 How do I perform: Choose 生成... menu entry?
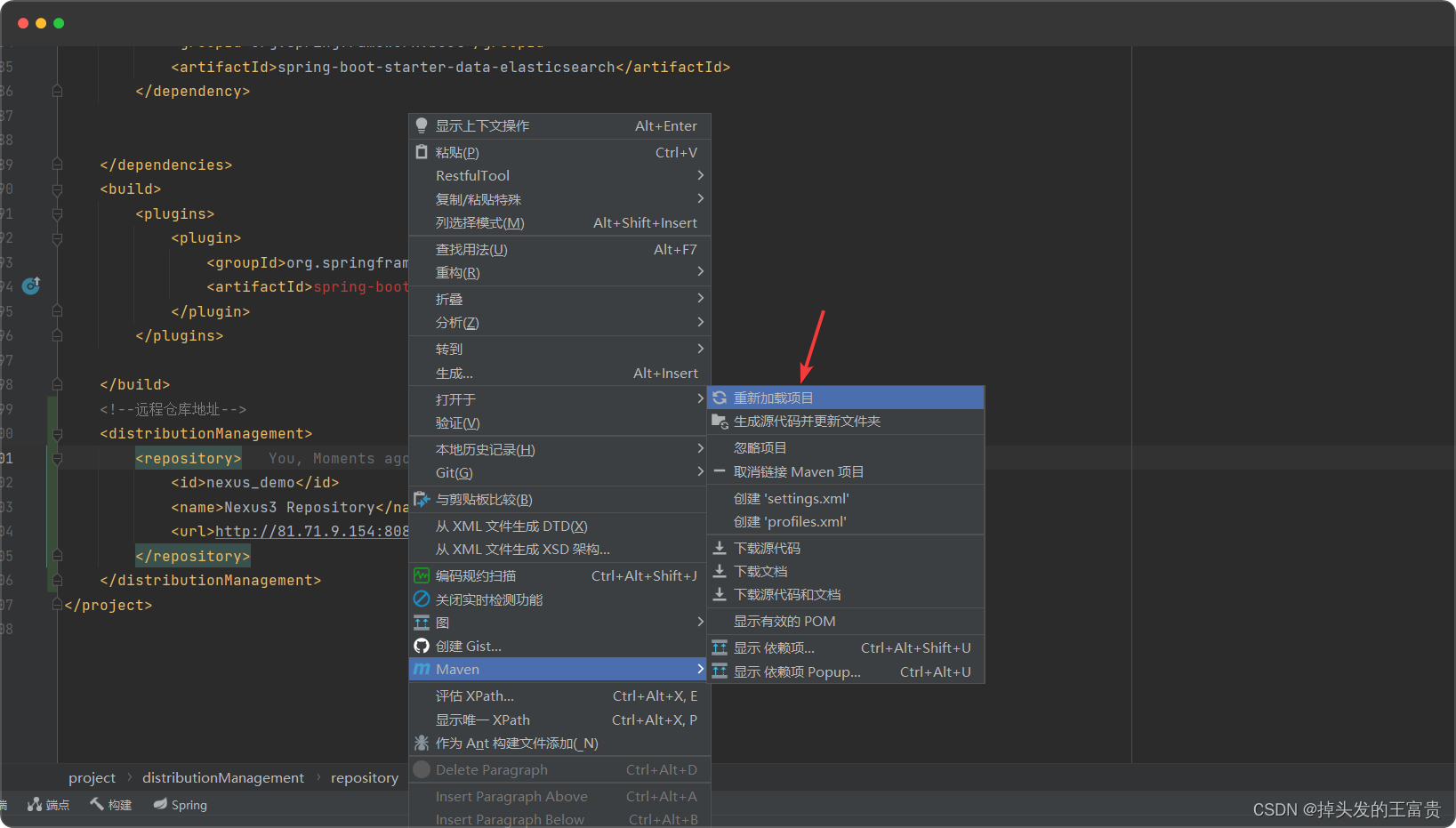pos(559,373)
